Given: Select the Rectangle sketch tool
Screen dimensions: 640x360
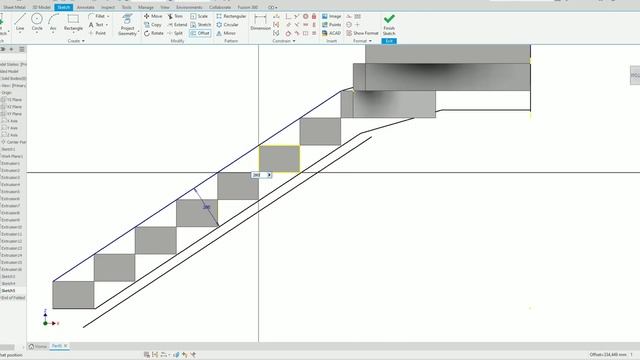Looking at the screenshot, I should pyautogui.click(x=73, y=22).
